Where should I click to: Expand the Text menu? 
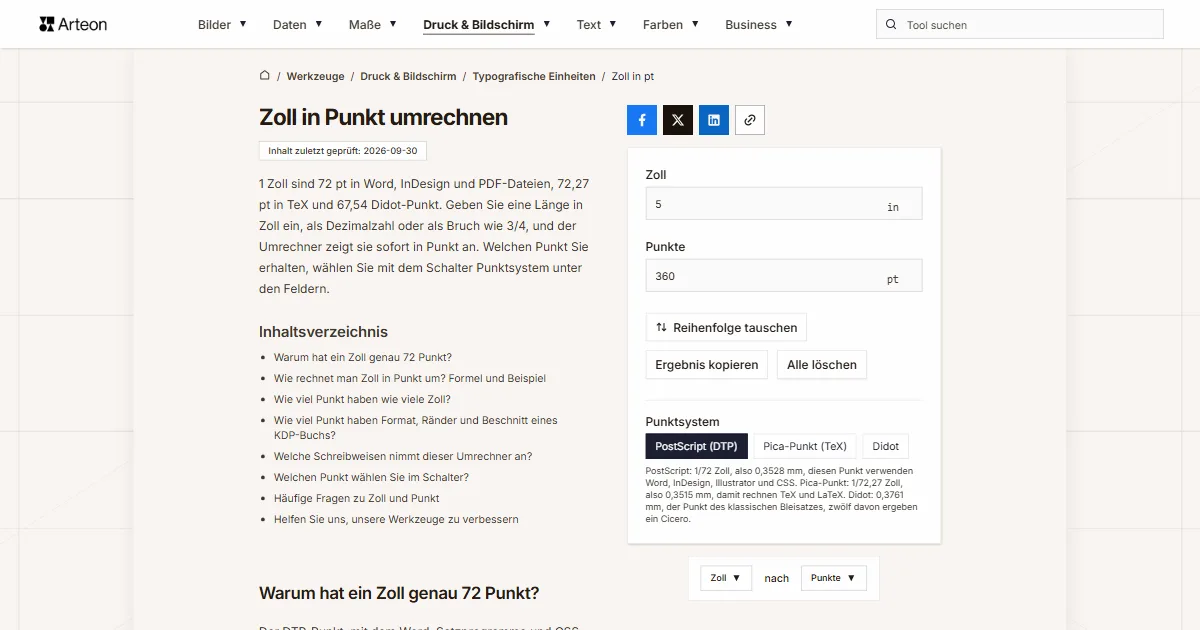596,24
